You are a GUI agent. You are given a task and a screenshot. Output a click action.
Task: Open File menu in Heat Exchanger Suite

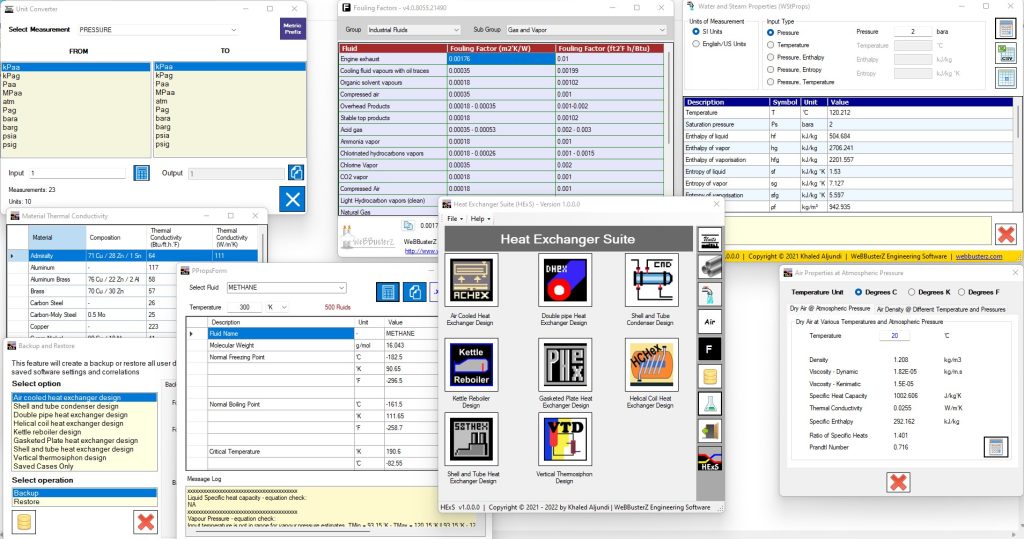(455, 219)
